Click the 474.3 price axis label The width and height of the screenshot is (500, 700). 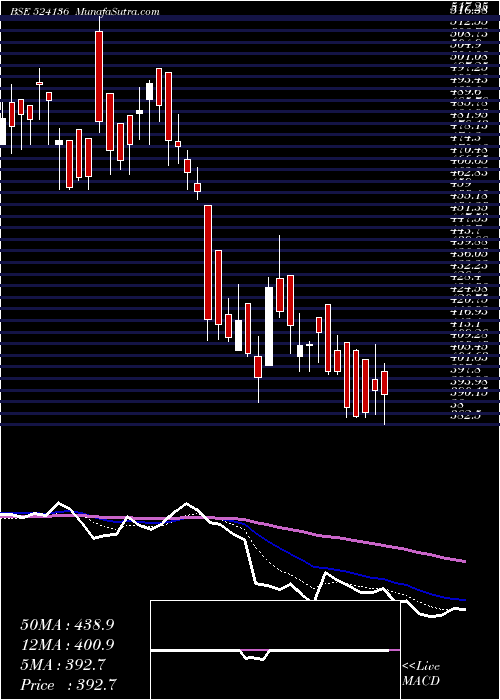coord(468,138)
